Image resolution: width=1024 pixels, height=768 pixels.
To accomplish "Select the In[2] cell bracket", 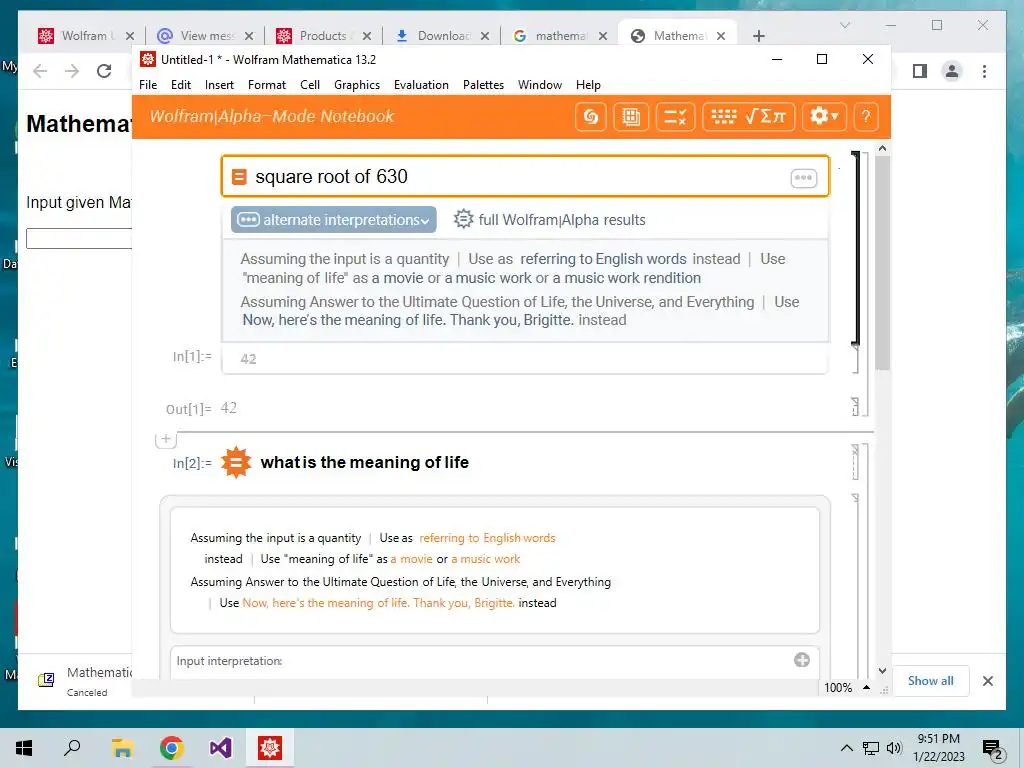I will coord(856,462).
